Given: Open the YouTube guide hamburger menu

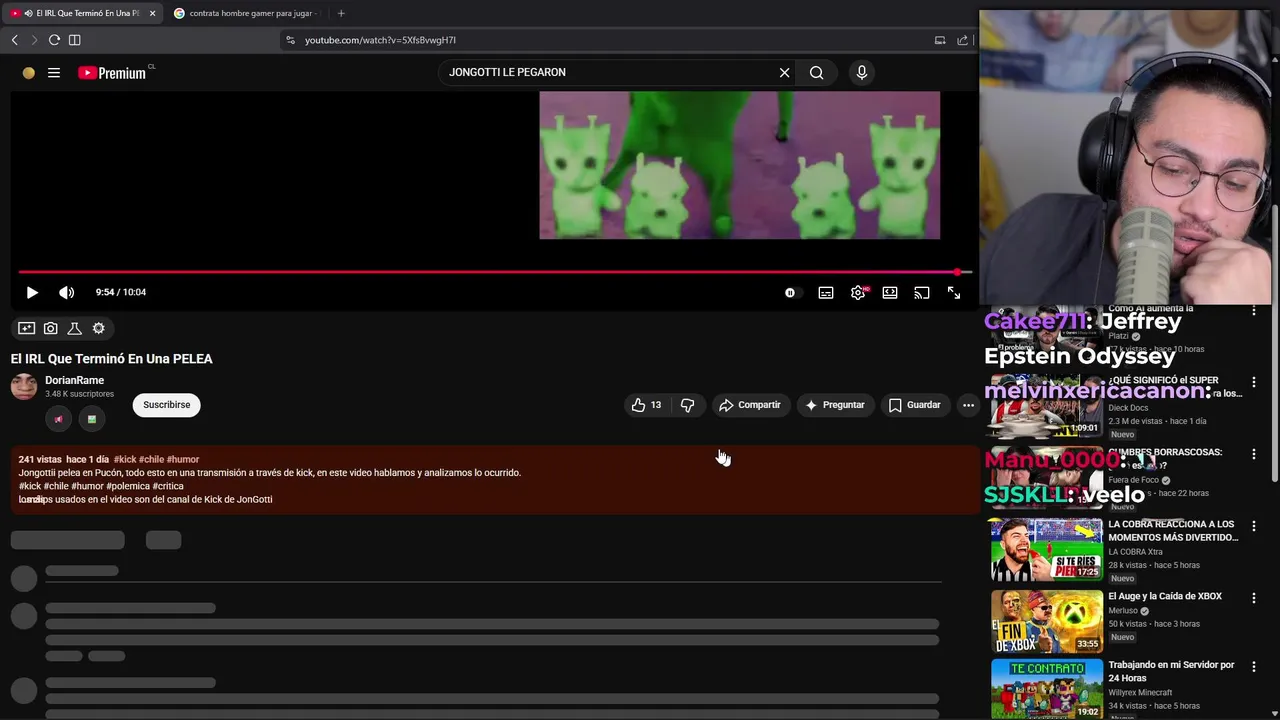Looking at the screenshot, I should (x=54, y=72).
